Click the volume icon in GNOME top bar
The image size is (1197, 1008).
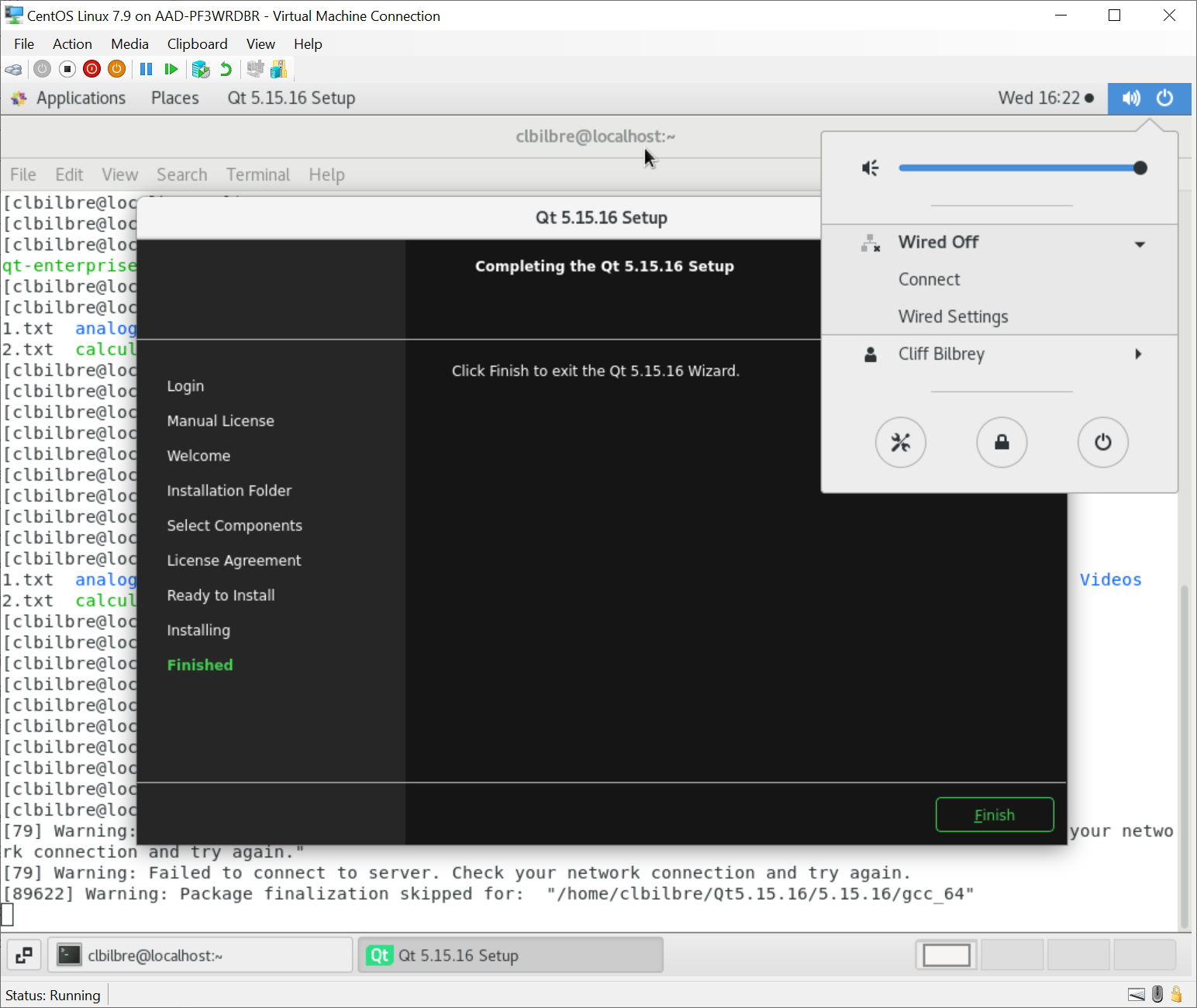(1131, 98)
